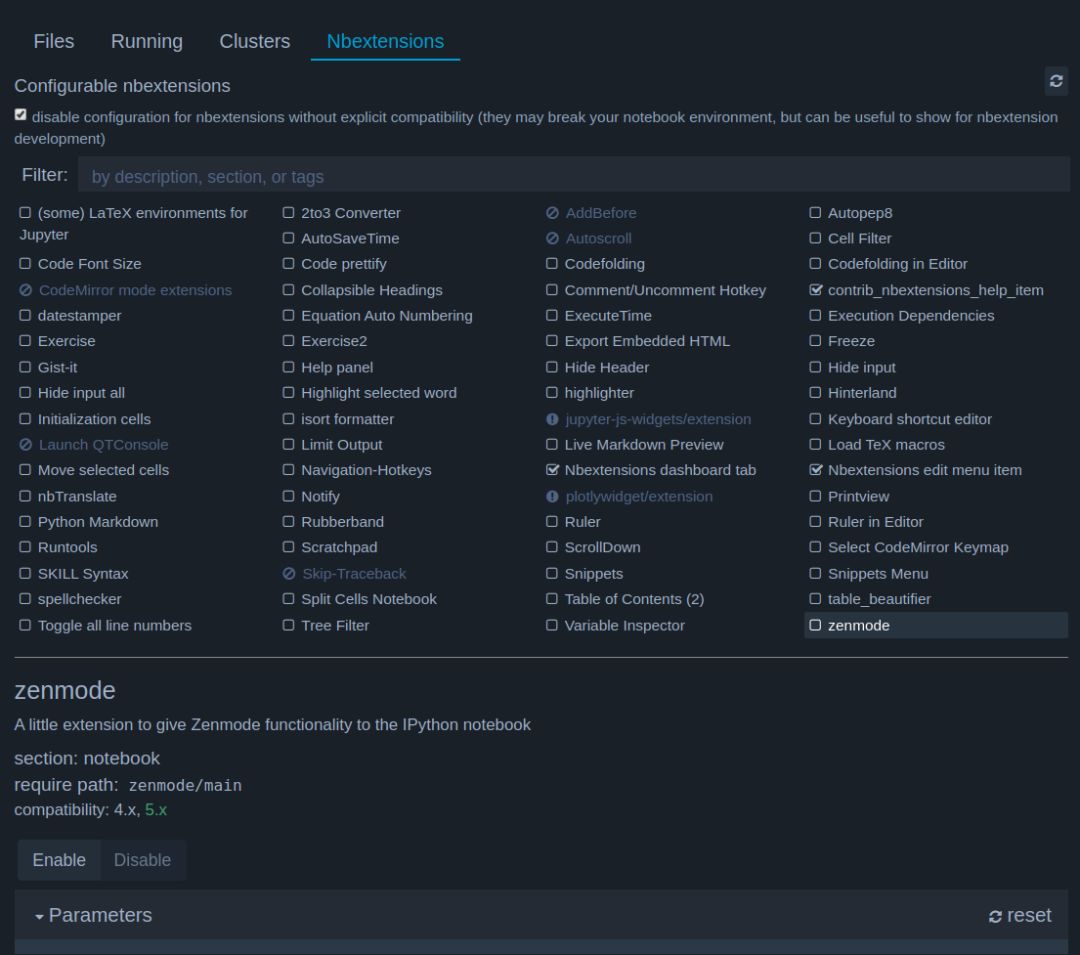Click the Enable button for zenmode
This screenshot has width=1080, height=955.
coord(58,860)
